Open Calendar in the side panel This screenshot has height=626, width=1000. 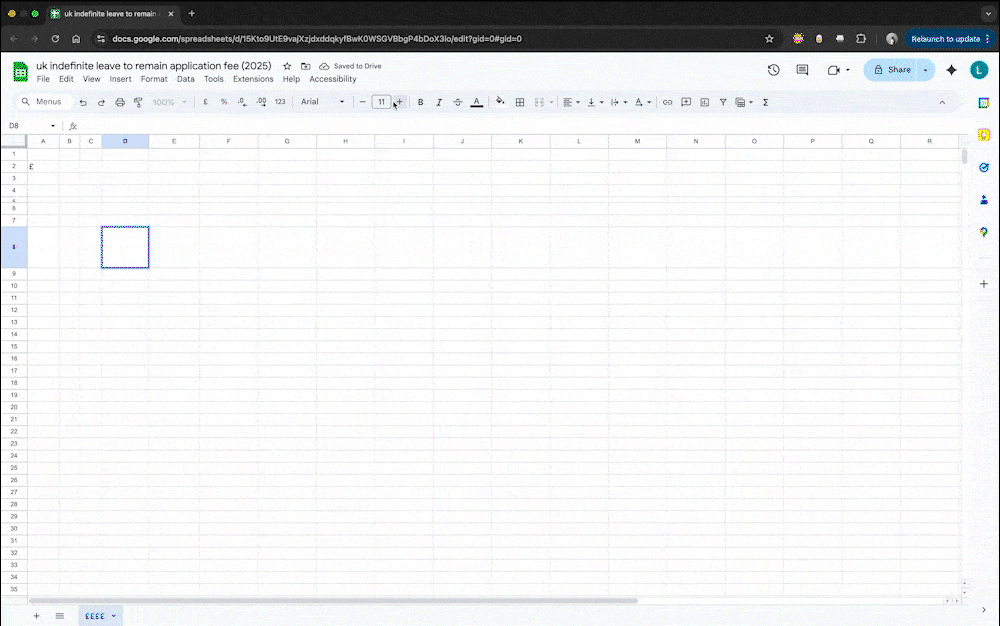point(984,103)
